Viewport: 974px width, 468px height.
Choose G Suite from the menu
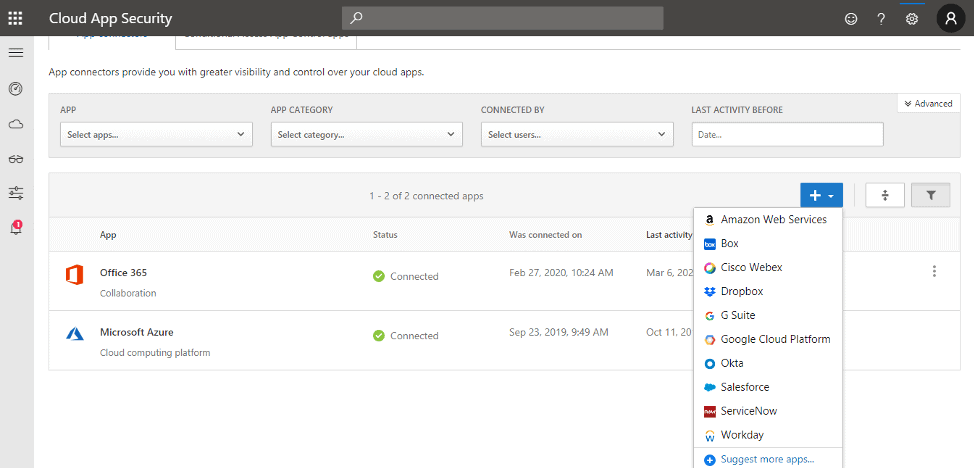[x=768, y=315]
